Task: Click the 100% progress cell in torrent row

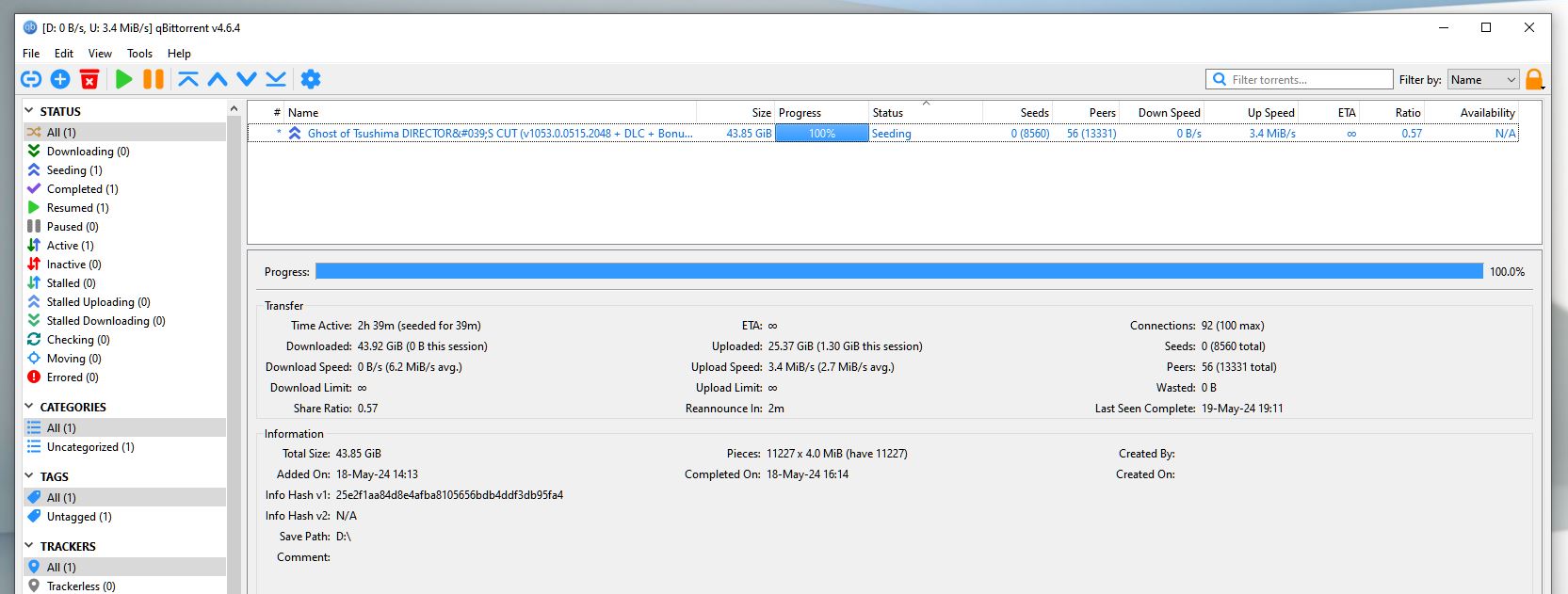Action: [822, 134]
